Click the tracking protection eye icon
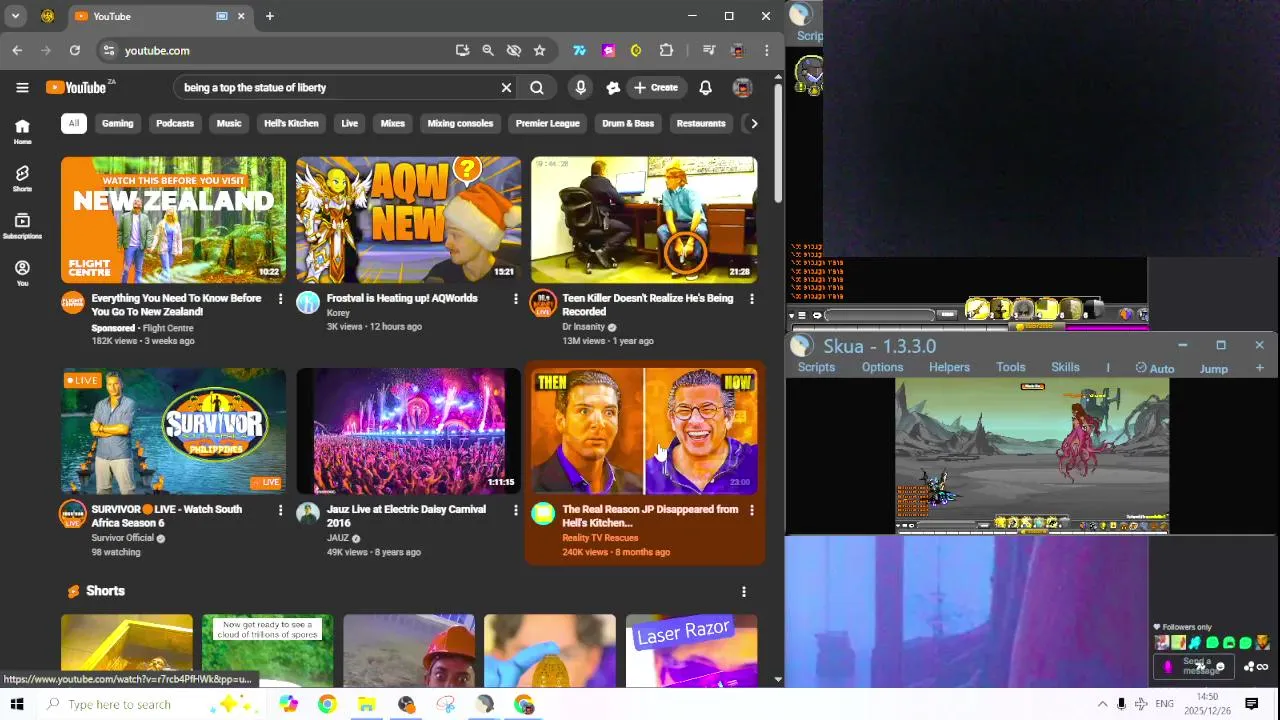 pyautogui.click(x=514, y=50)
